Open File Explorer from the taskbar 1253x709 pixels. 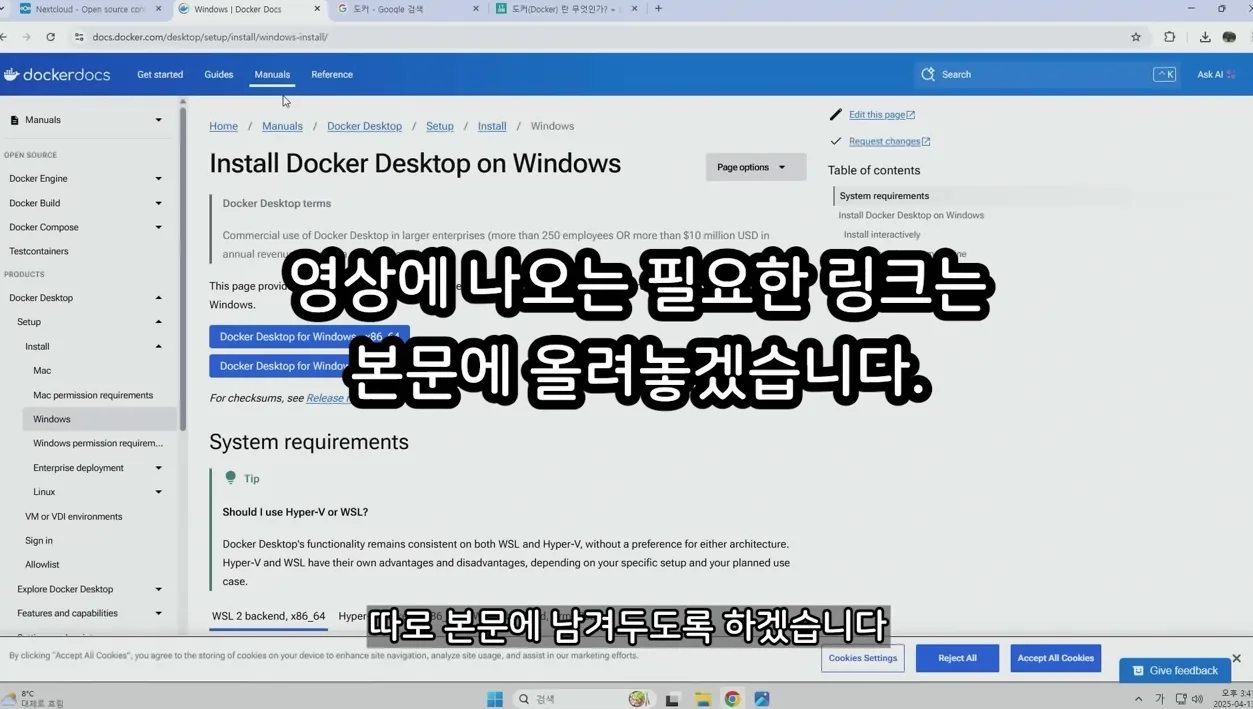[703, 699]
